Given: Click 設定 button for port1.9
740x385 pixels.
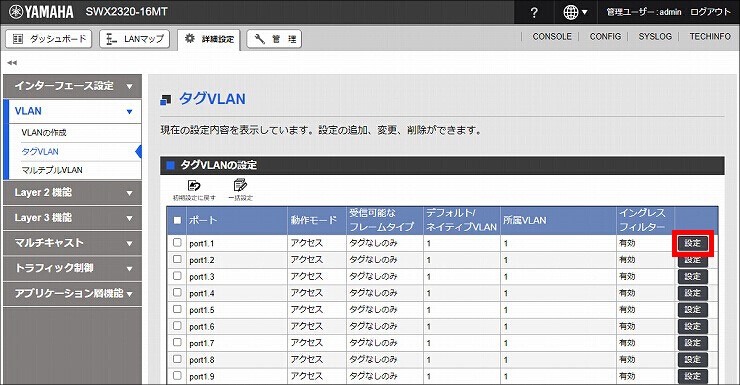Looking at the screenshot, I should [x=693, y=377].
